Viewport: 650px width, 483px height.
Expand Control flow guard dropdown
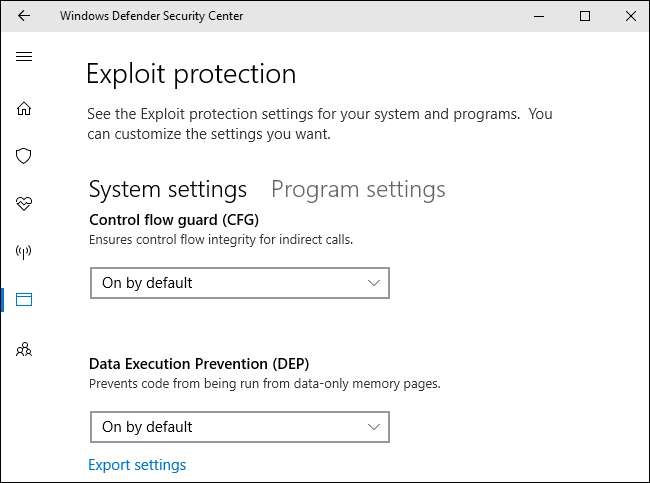[239, 283]
